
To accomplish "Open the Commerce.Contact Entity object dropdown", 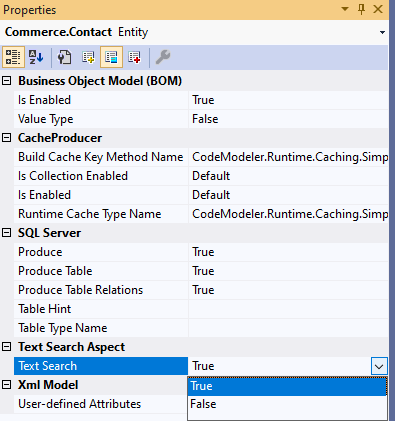I will point(382,32).
